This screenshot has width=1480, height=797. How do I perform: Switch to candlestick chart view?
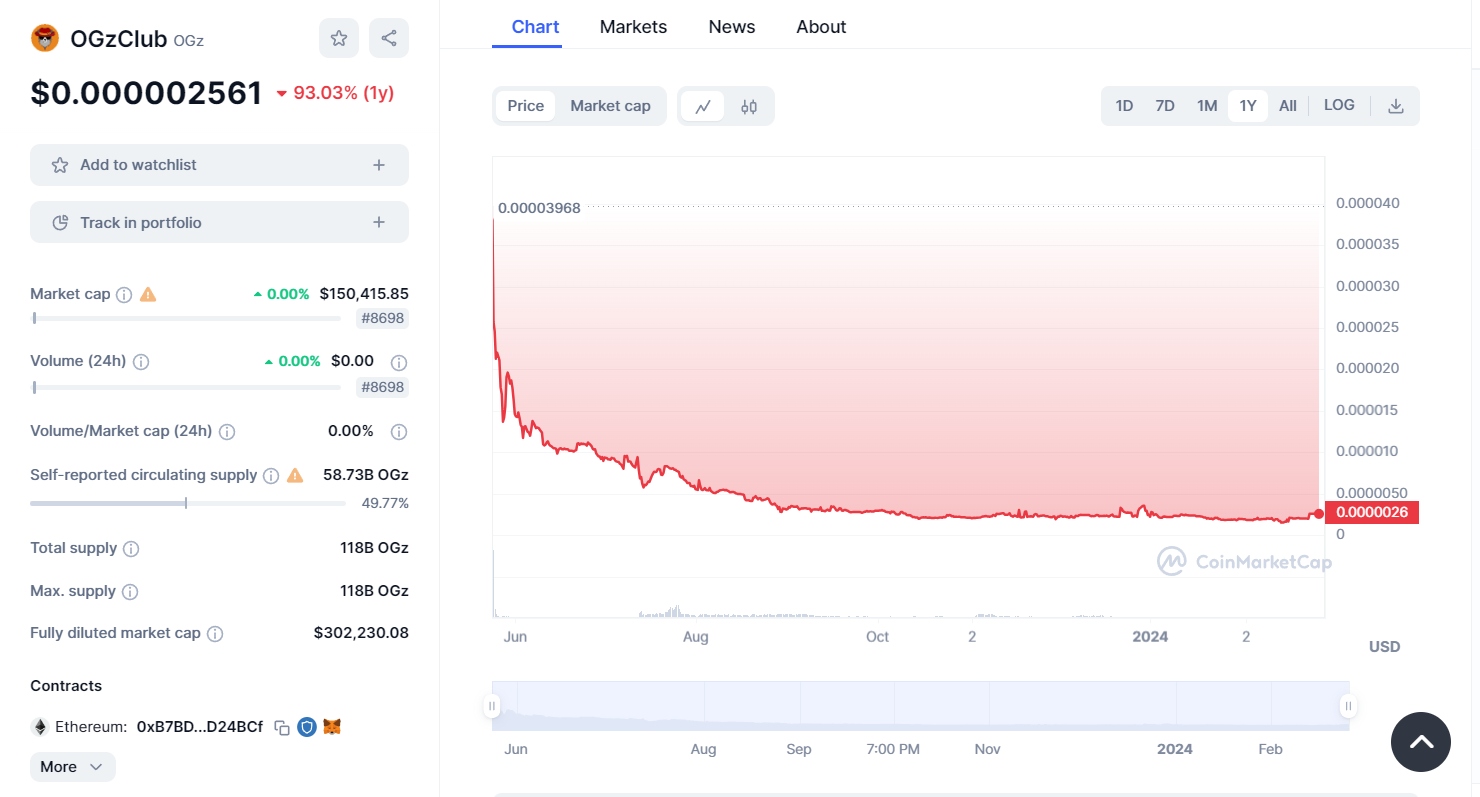749,106
